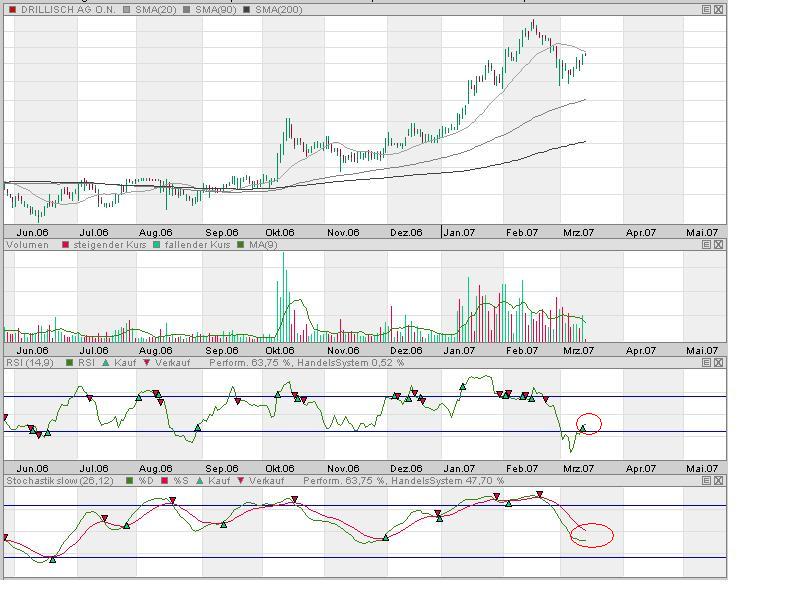This screenshot has height=600, width=800.
Task: Click Okt.06 on the price chart axis
Action: (x=280, y=233)
